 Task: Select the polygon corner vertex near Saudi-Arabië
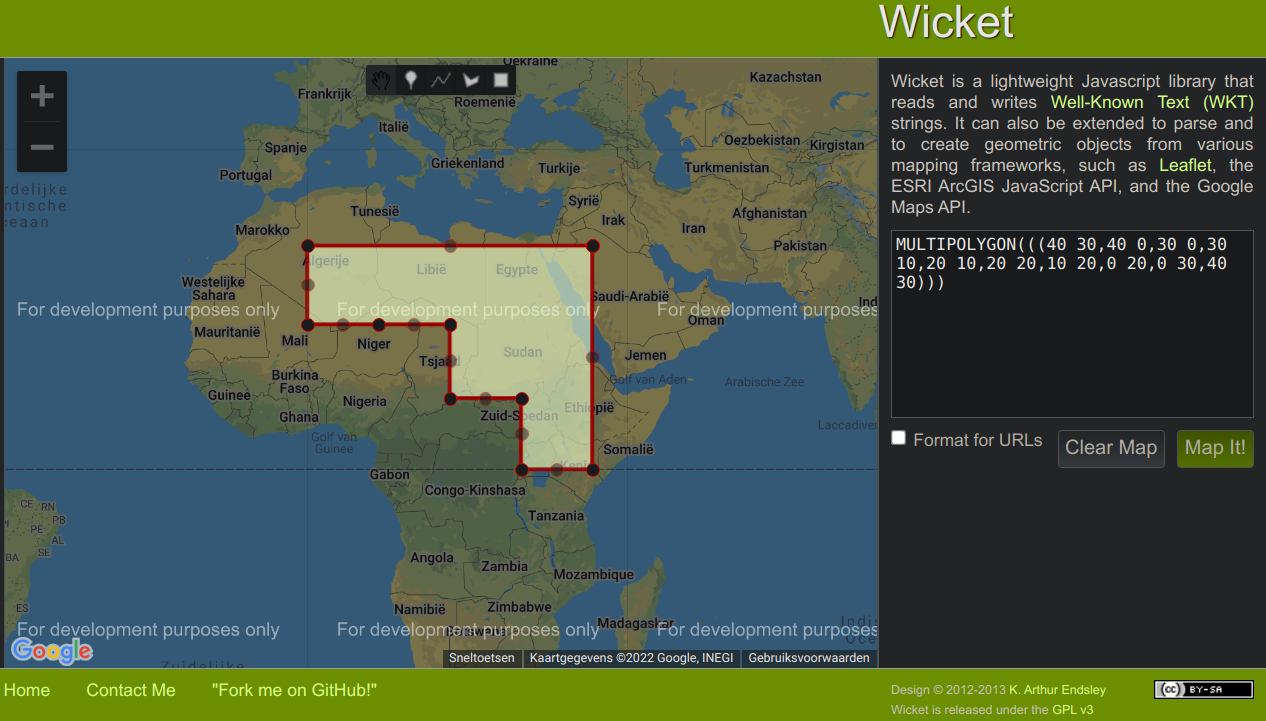tap(593, 246)
